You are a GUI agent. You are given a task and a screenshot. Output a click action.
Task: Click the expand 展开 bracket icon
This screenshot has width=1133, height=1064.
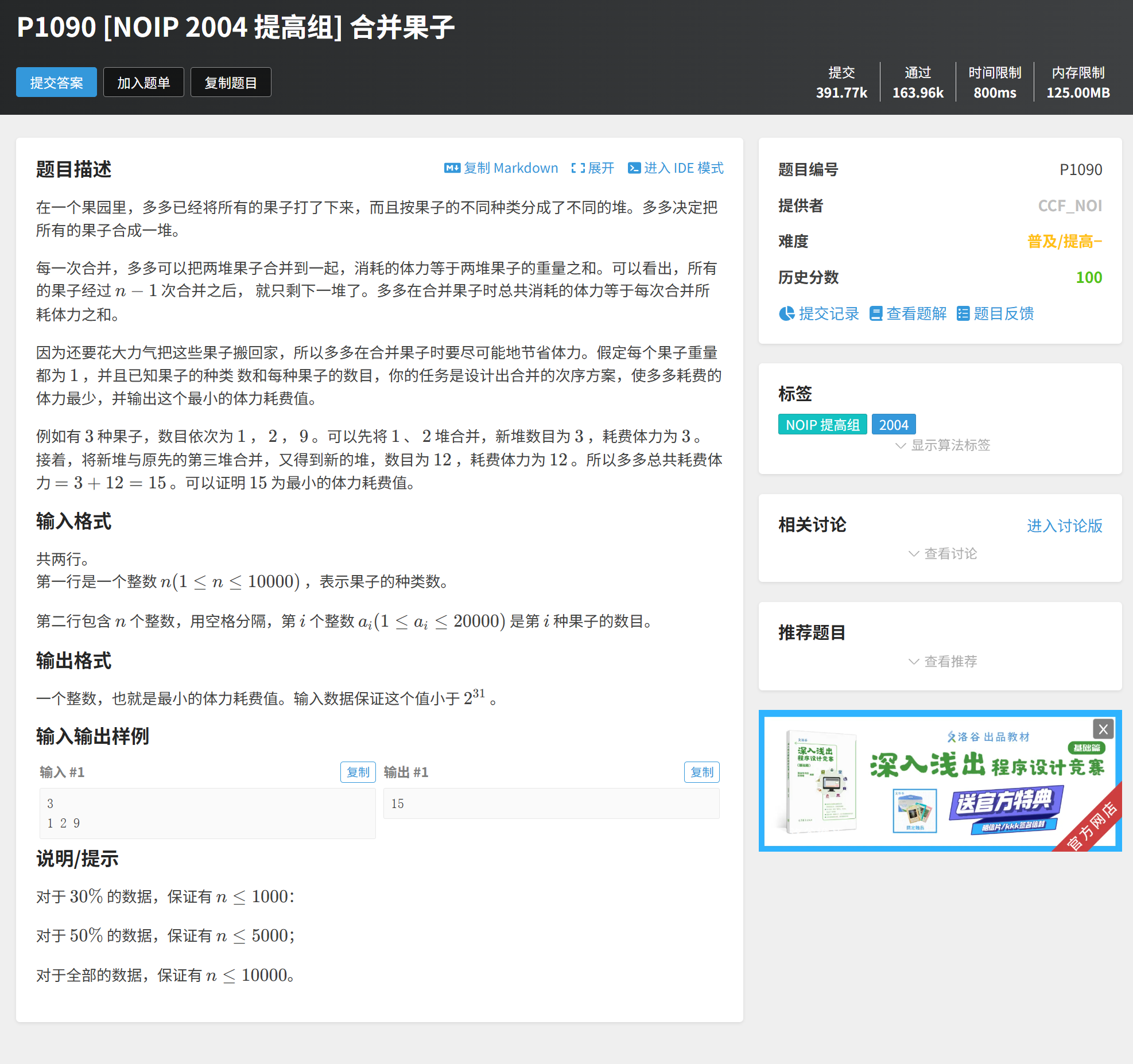click(x=578, y=168)
